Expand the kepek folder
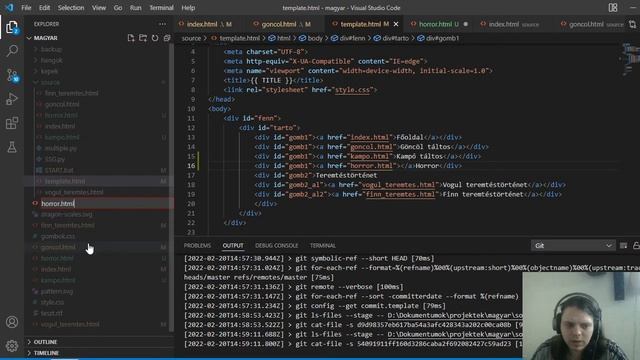Screen dimensions: 640x360 point(49,71)
